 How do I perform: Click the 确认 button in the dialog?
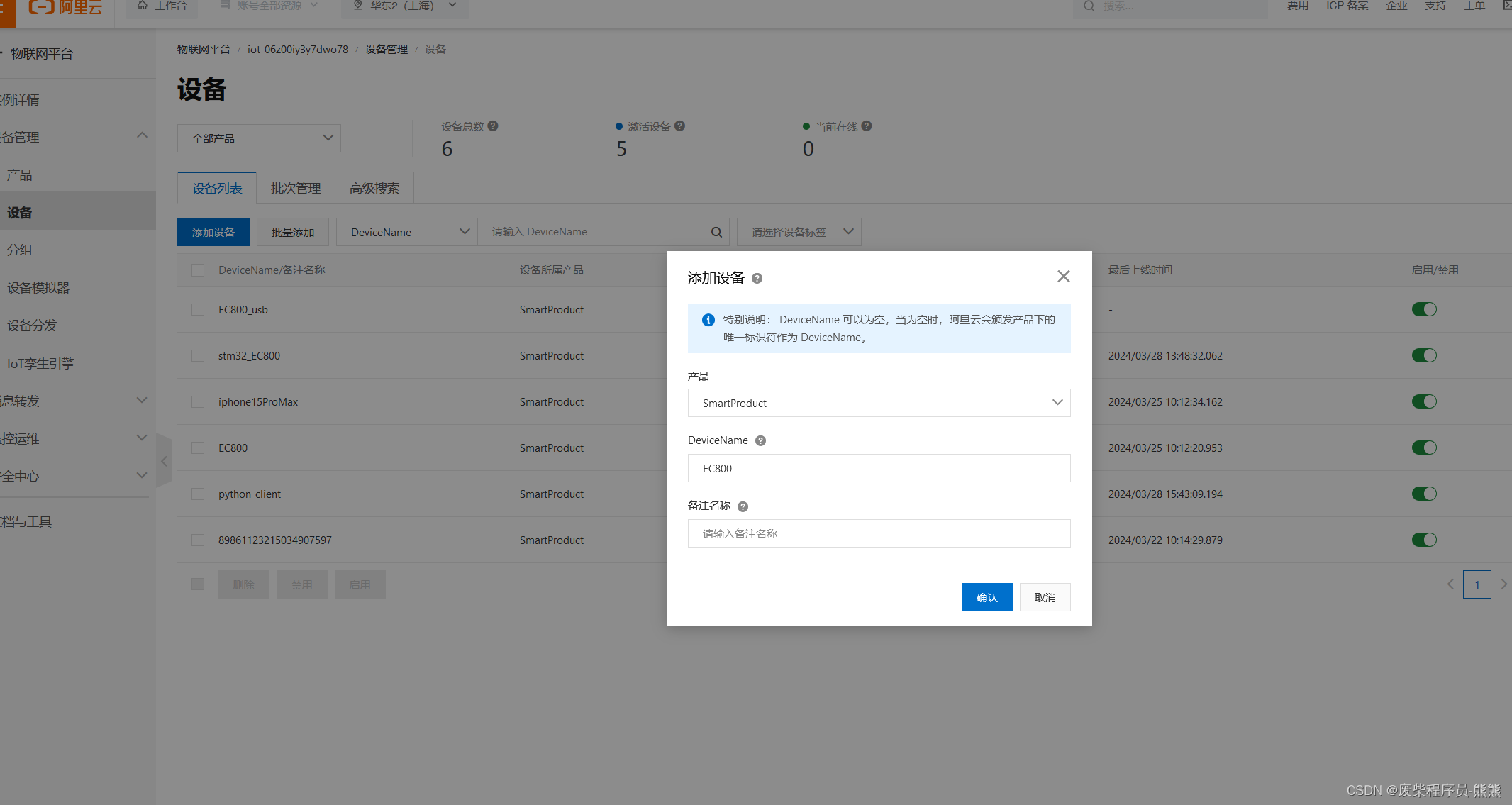986,596
